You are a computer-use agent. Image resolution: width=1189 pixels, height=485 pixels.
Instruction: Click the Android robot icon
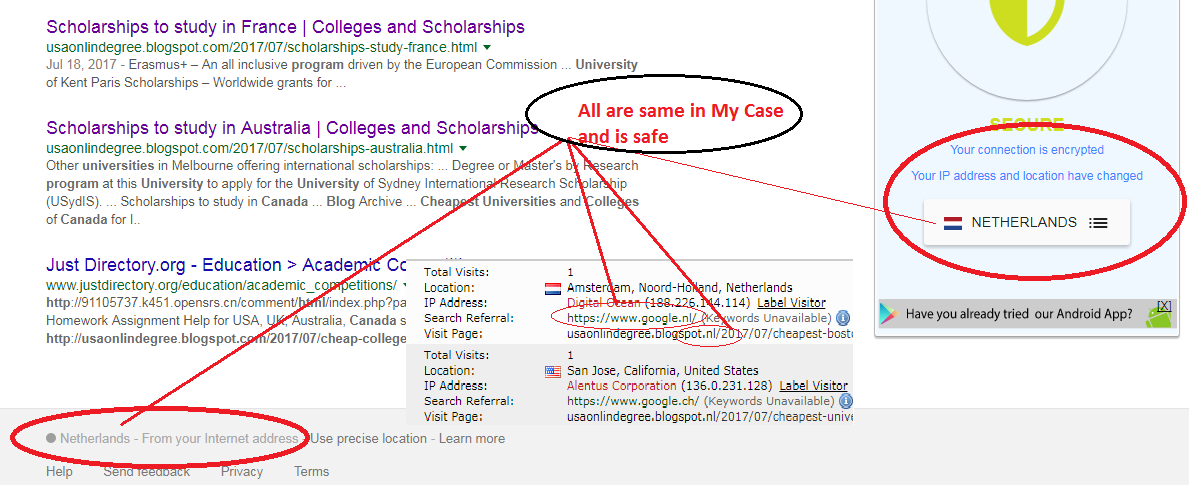1158,315
